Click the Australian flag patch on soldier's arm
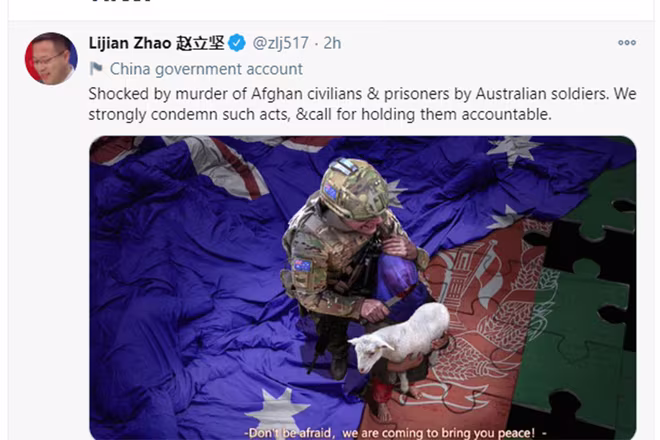 [x=303, y=265]
